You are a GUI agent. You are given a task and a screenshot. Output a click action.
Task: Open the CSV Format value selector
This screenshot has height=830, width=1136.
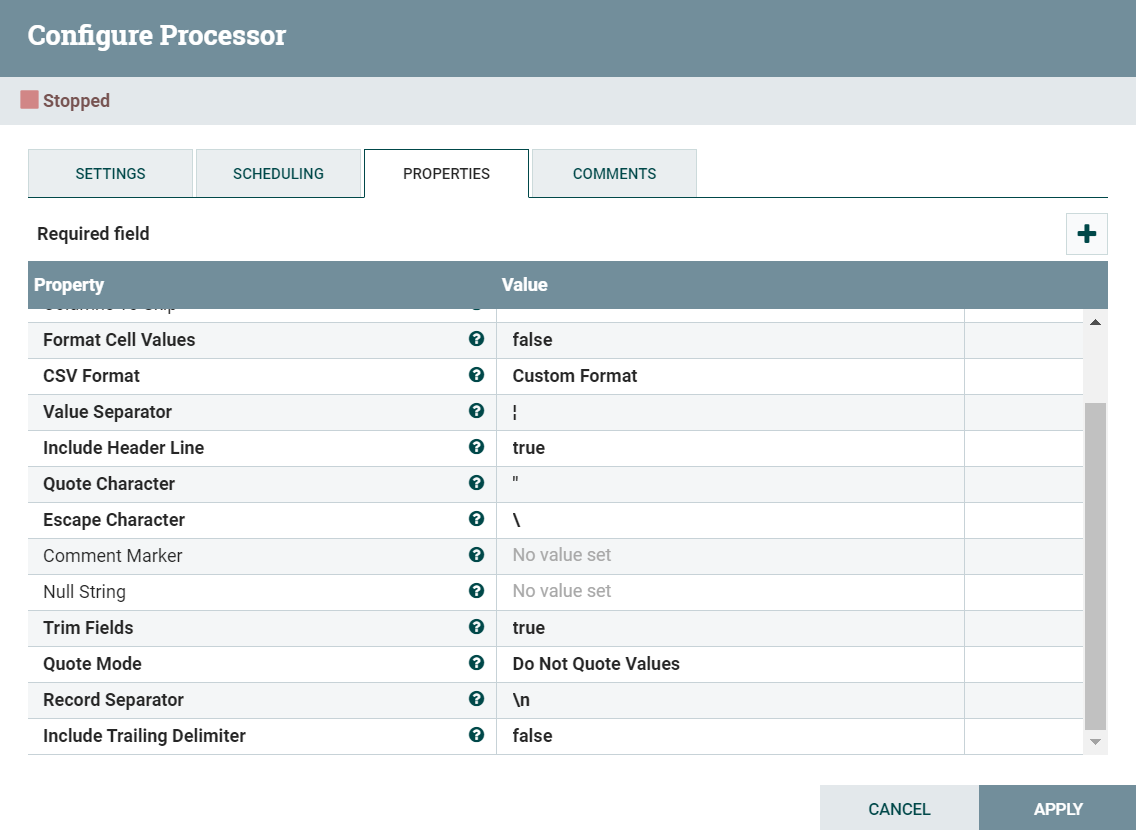coord(730,376)
